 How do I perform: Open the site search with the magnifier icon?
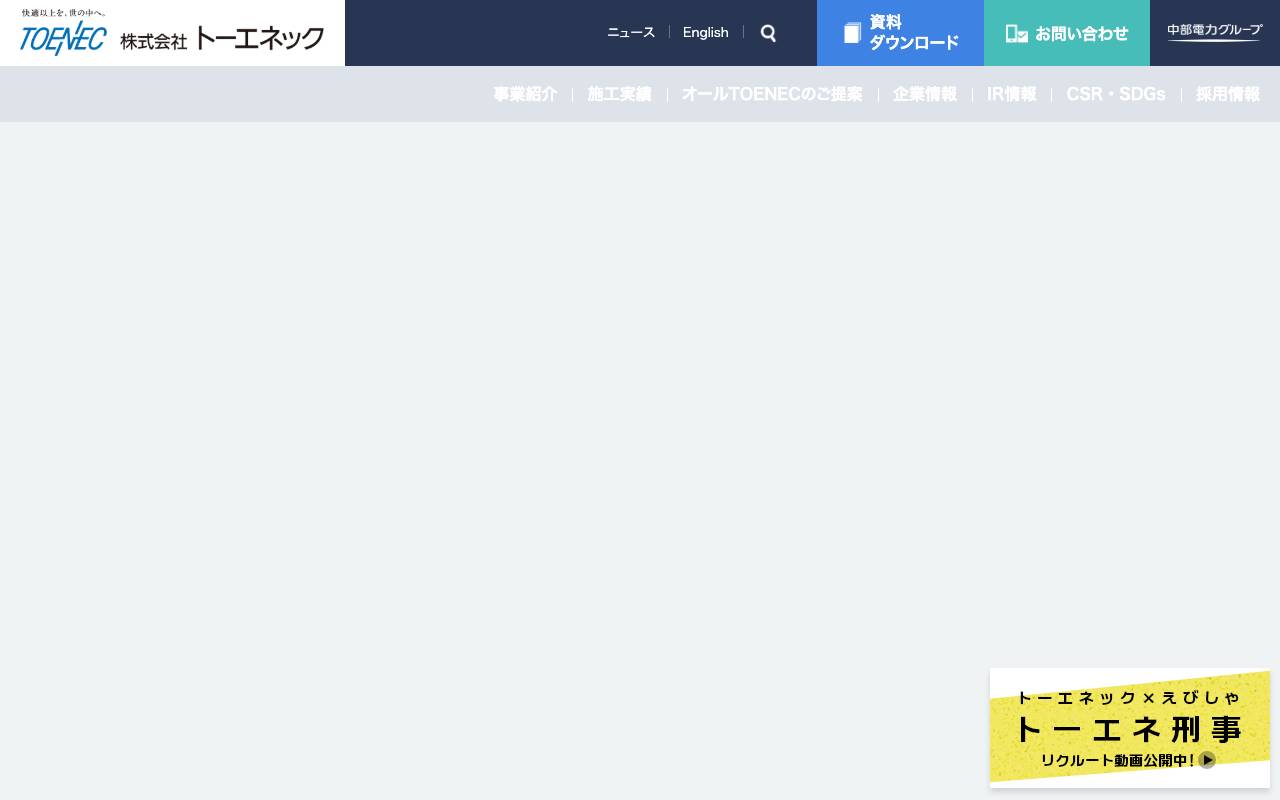point(768,33)
